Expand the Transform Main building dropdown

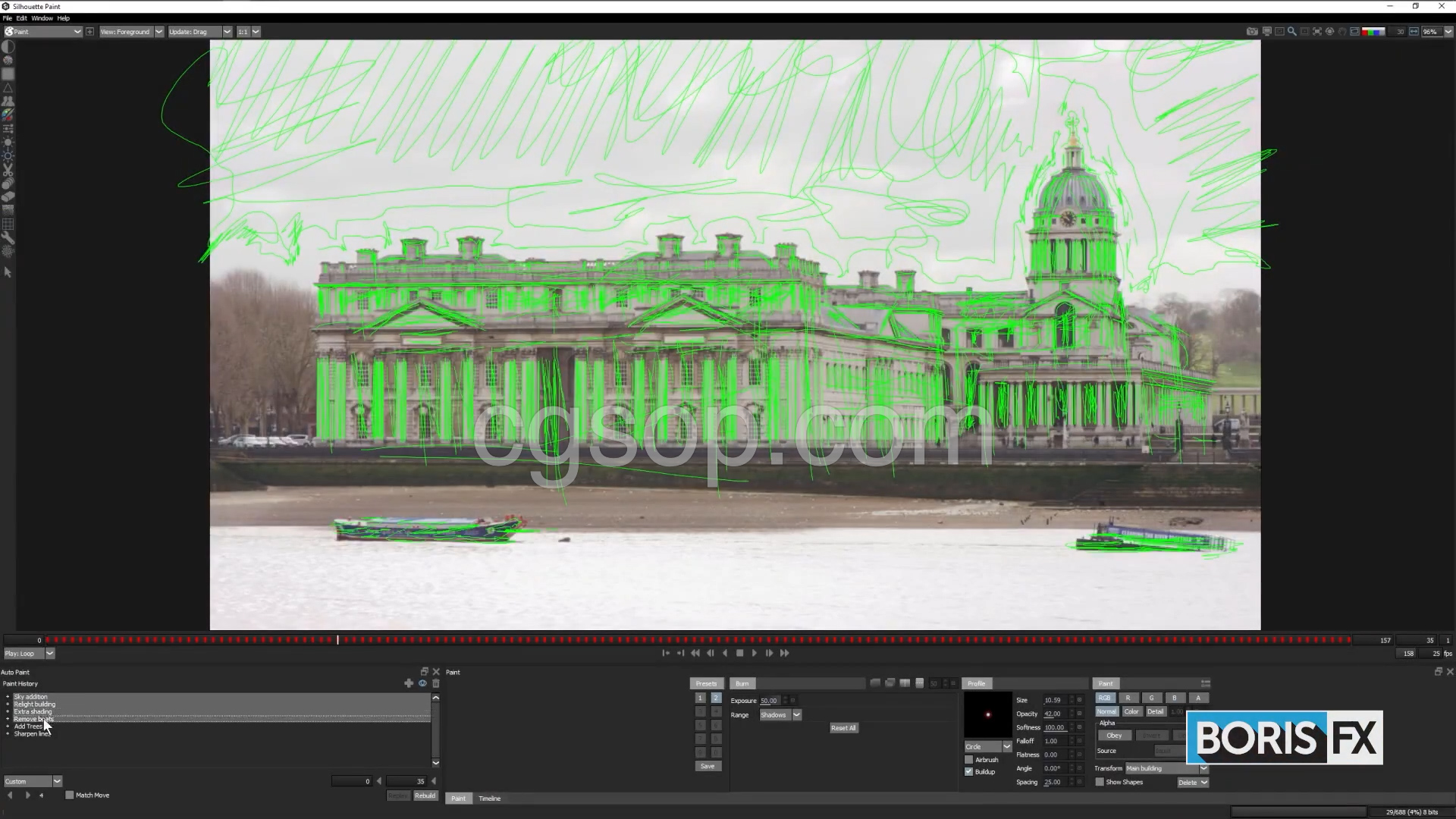tap(1203, 768)
